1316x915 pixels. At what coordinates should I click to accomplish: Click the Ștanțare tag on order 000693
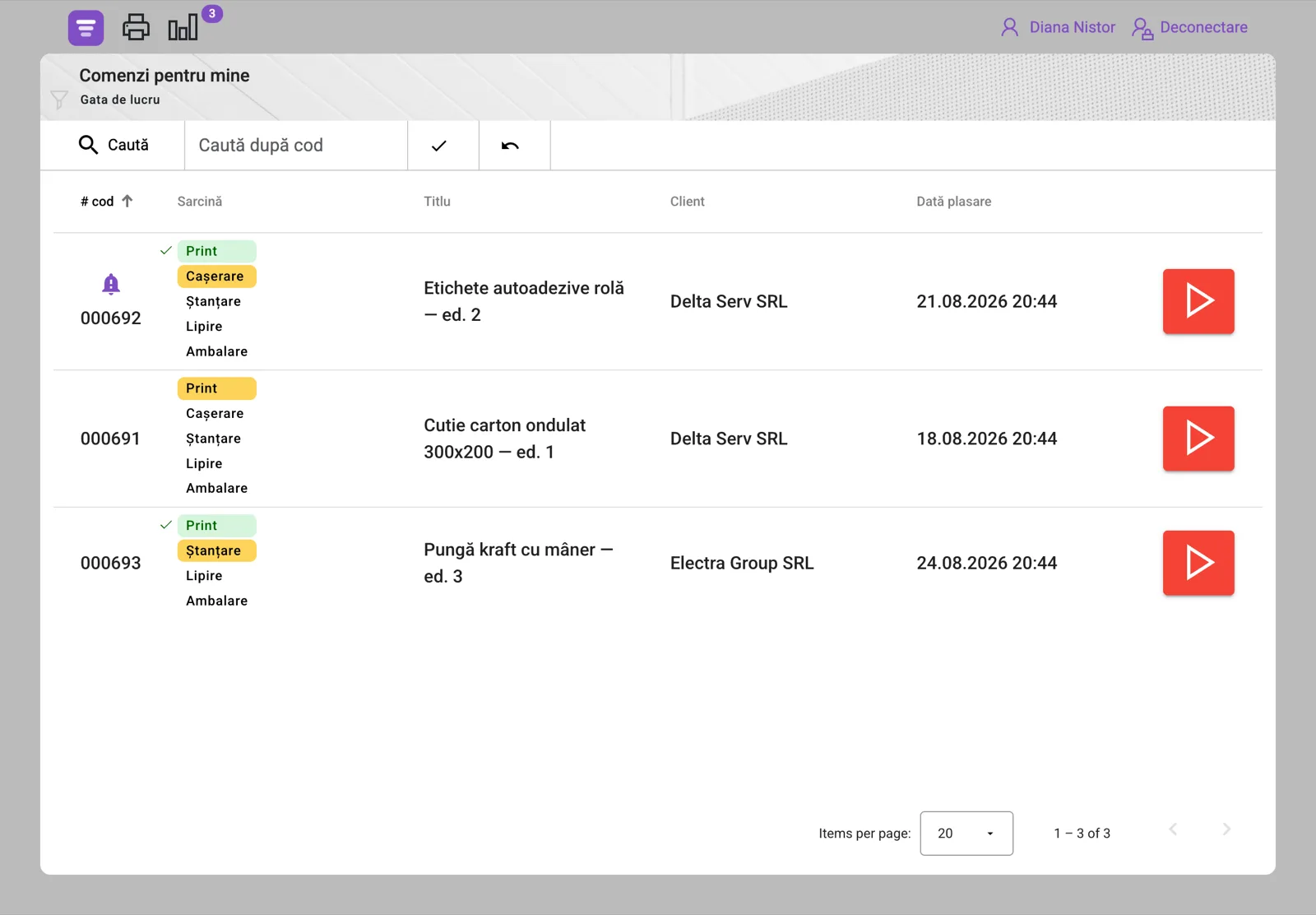[216, 550]
